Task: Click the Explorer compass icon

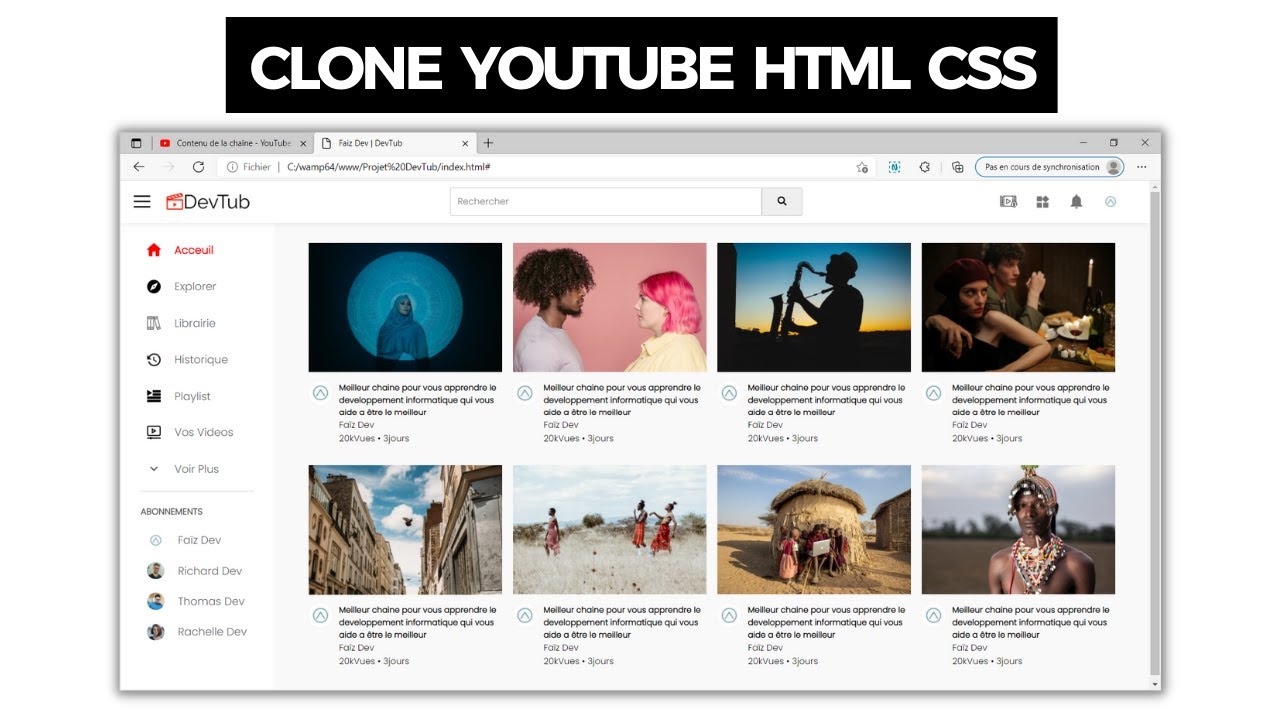Action: click(x=154, y=287)
